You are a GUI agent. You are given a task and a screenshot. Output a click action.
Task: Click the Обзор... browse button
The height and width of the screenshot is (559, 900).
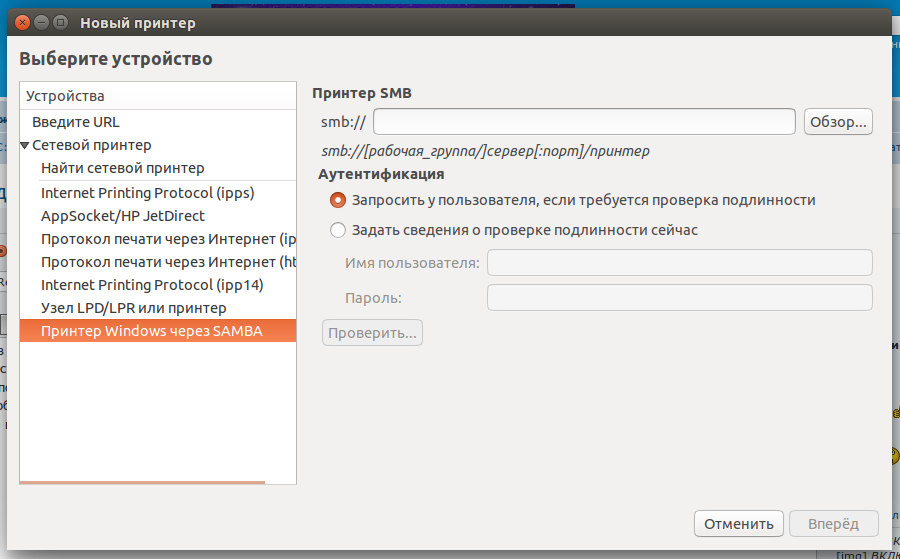click(838, 122)
